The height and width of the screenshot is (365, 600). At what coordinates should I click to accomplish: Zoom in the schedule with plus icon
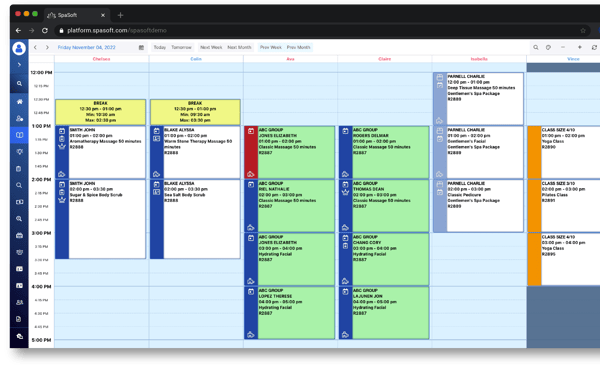click(x=580, y=47)
